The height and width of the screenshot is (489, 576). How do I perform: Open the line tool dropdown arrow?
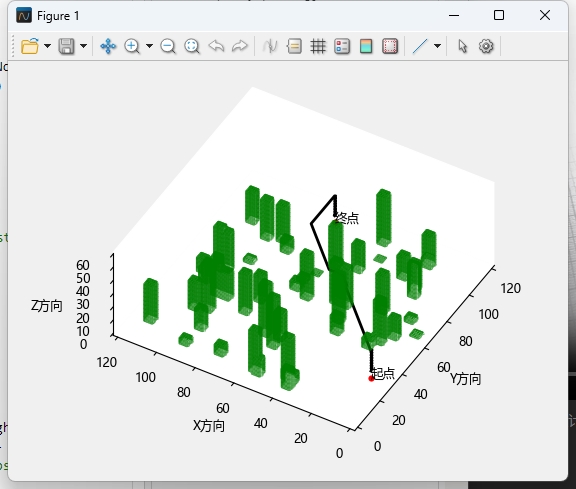(437, 46)
